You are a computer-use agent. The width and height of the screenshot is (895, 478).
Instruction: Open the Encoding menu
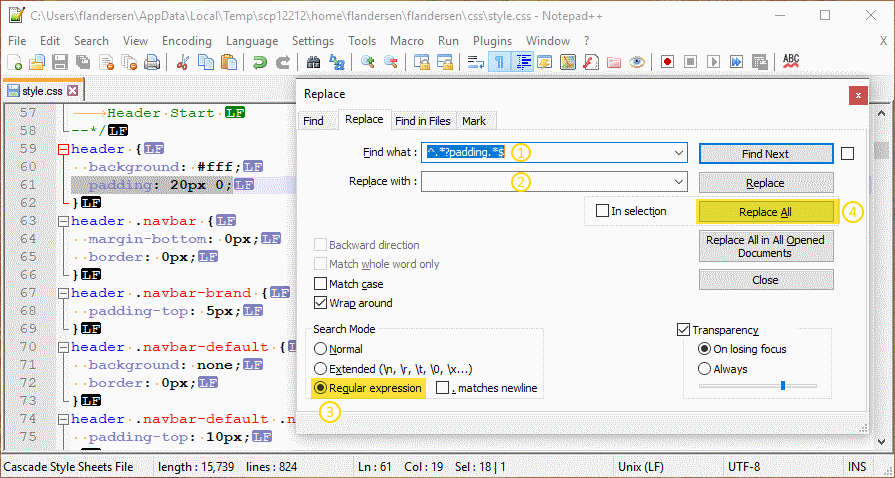click(187, 41)
